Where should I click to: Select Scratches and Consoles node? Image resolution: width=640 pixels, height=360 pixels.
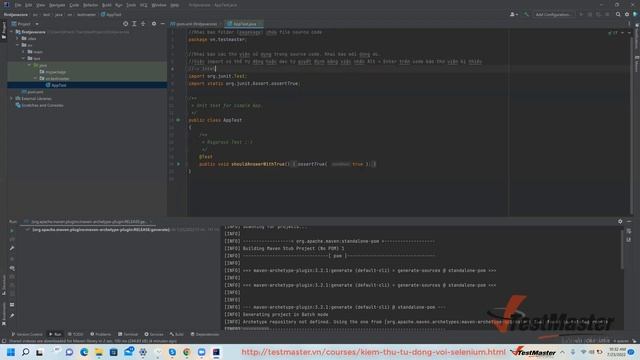click(x=39, y=105)
